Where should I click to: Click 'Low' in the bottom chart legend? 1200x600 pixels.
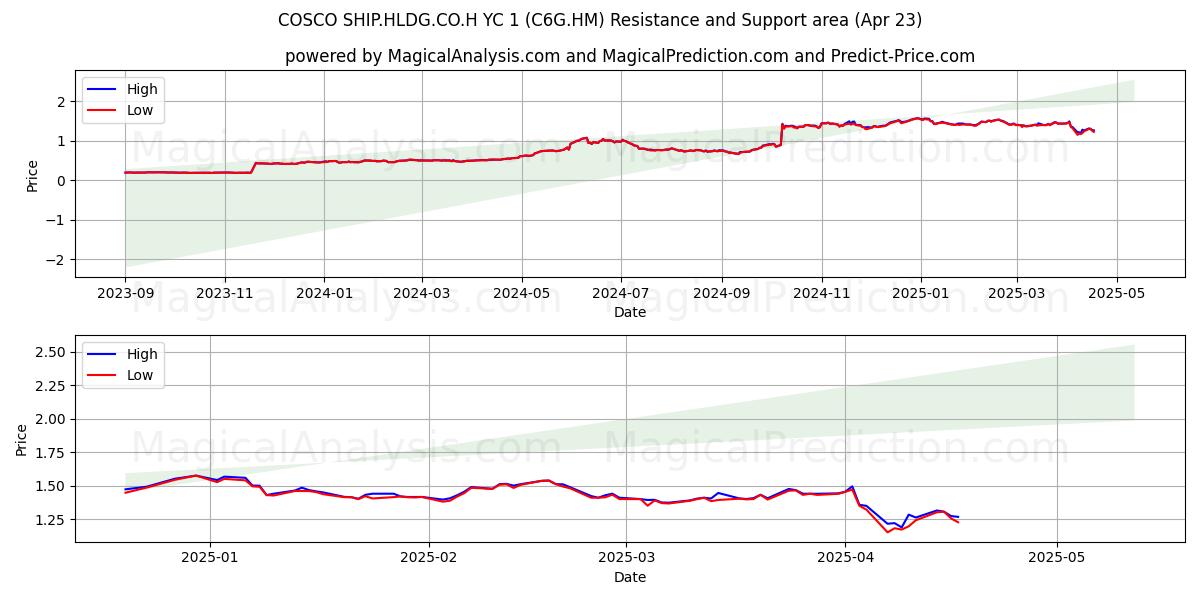point(140,376)
